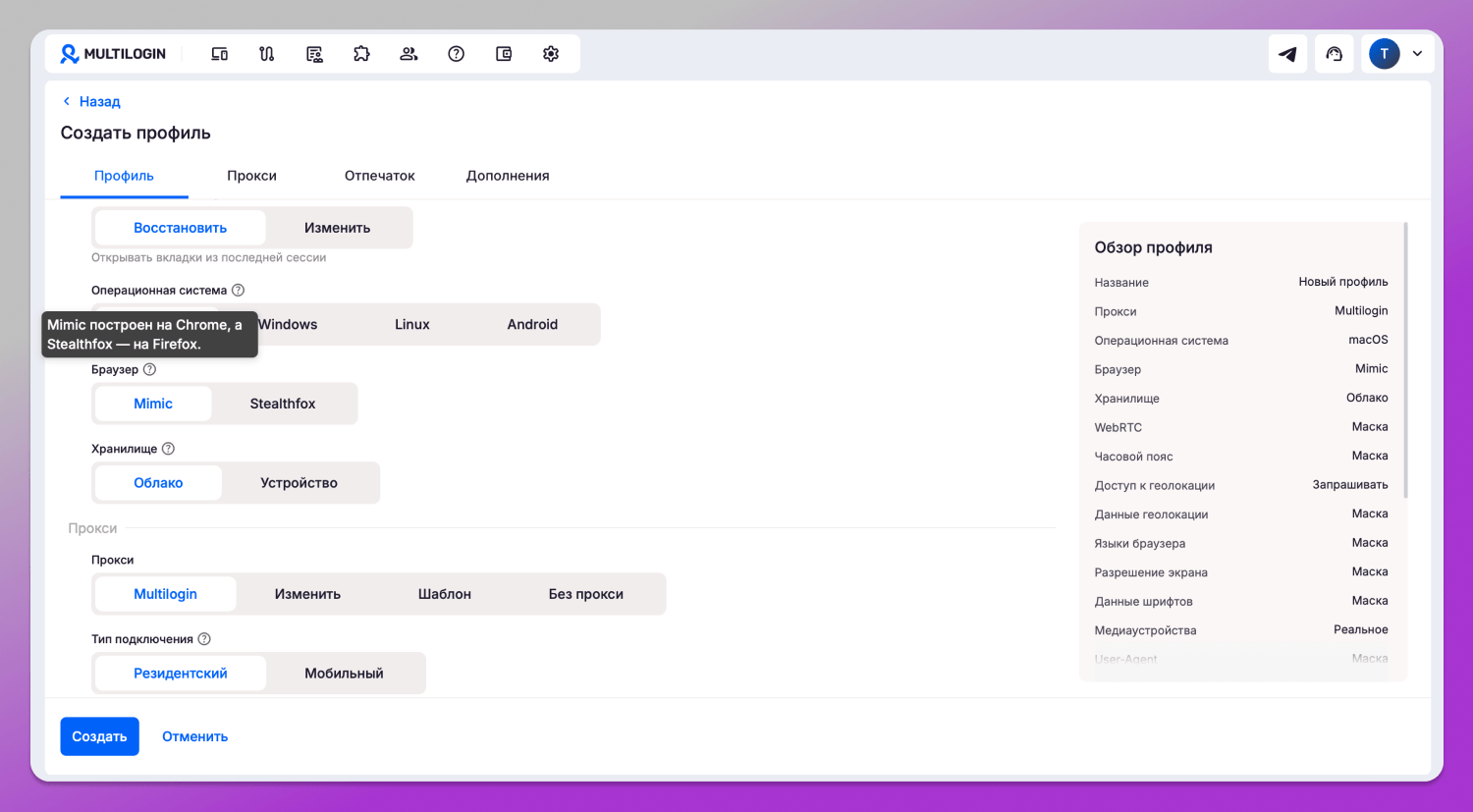Click the macOS value in profile overview
Viewport: 1473px width, 812px height.
1368,340
